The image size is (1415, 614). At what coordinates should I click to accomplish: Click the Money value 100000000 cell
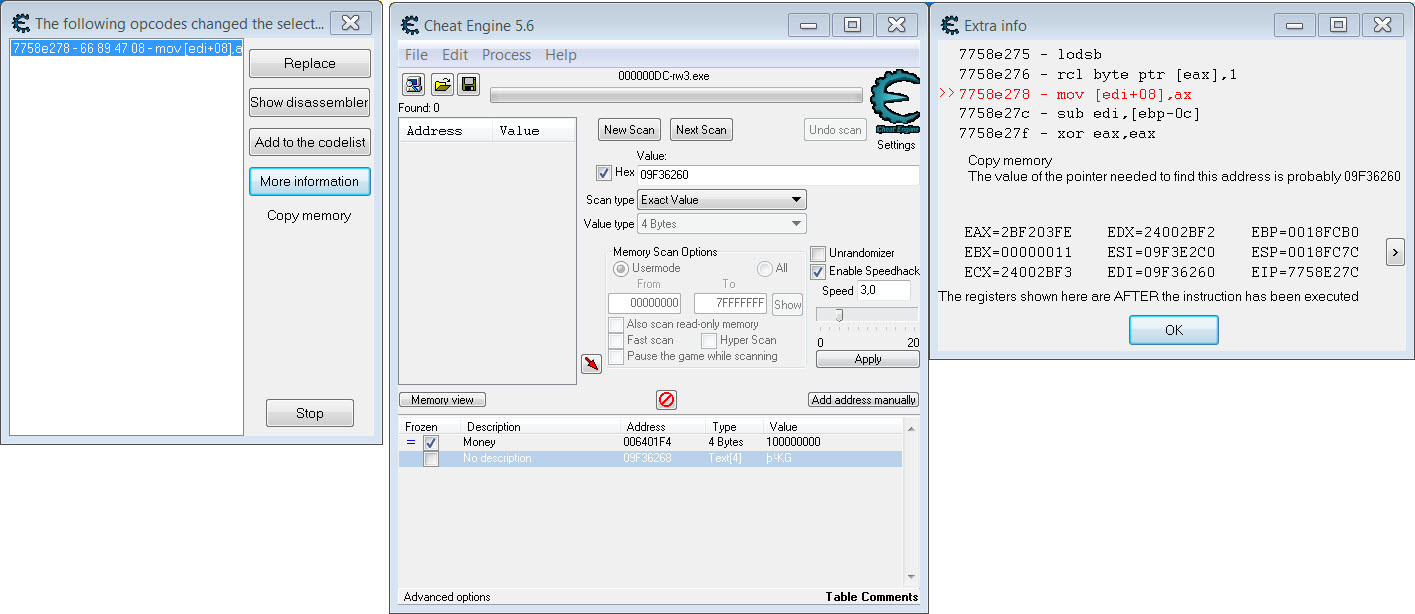794,442
